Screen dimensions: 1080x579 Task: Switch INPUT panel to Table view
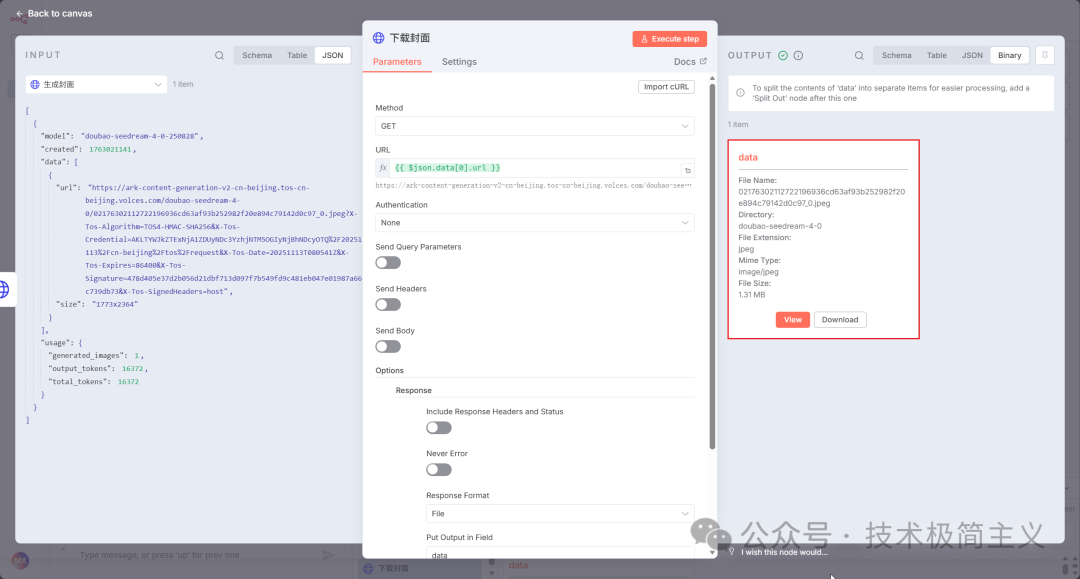point(297,55)
